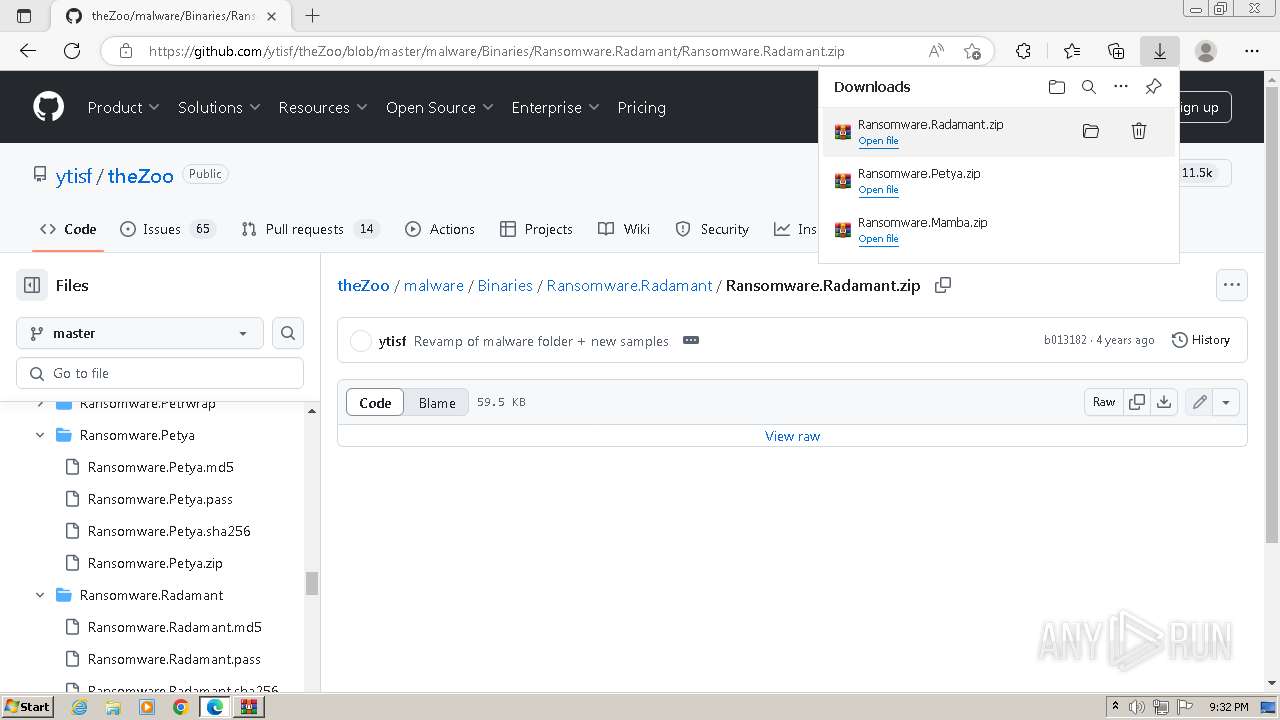
Task: Select Ransomware.Radamant.pass in file tree
Action: coord(174,659)
